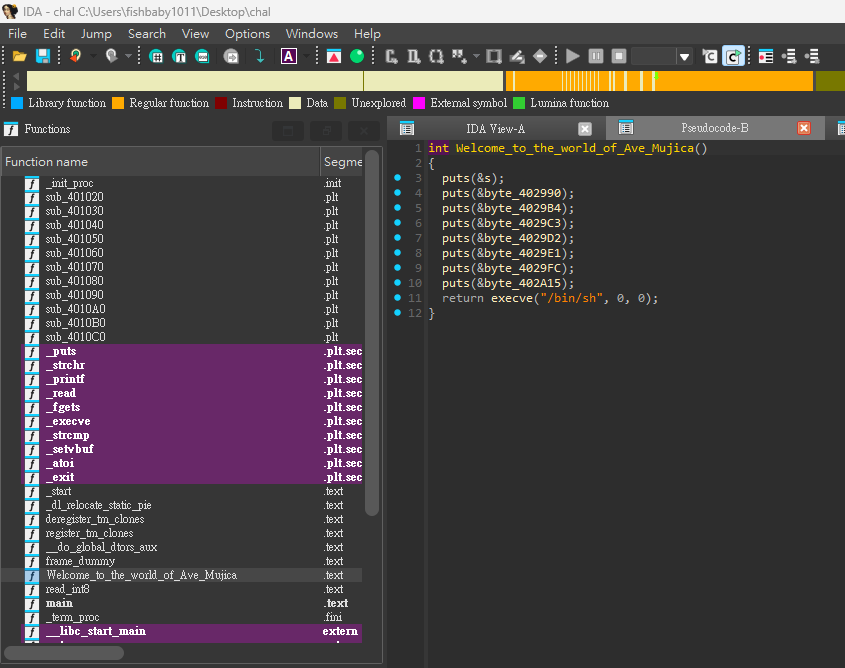Click the convert-to-data D icon
Screen dimensions: 845x668
tap(413, 56)
